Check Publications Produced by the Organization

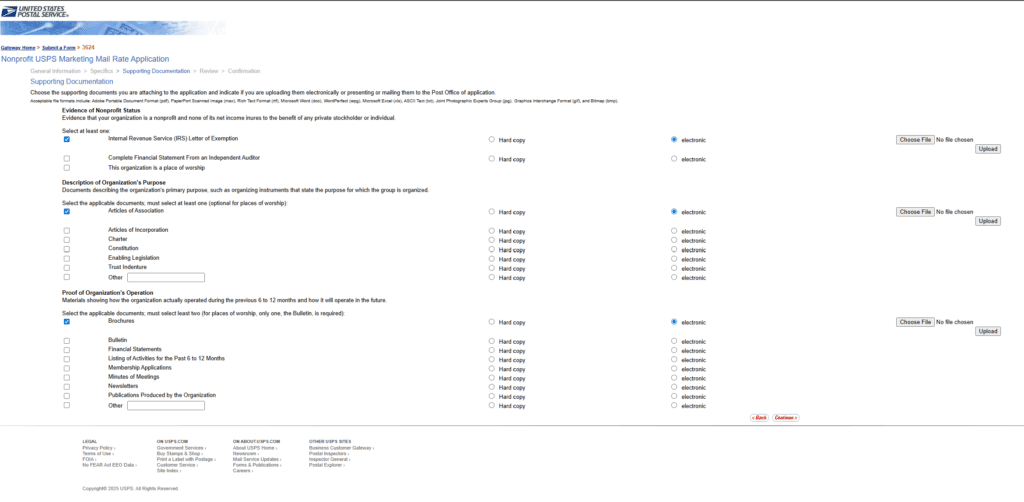coord(67,396)
